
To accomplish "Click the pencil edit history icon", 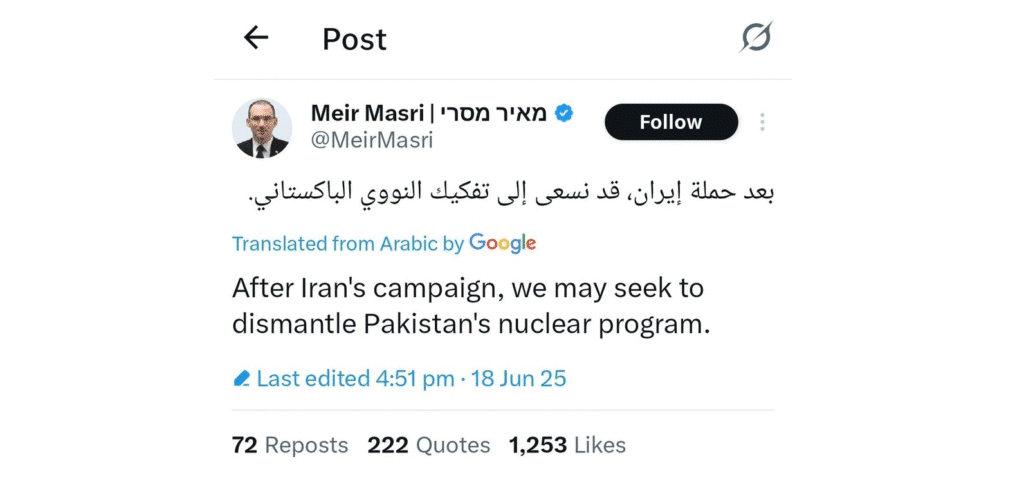I will (241, 379).
